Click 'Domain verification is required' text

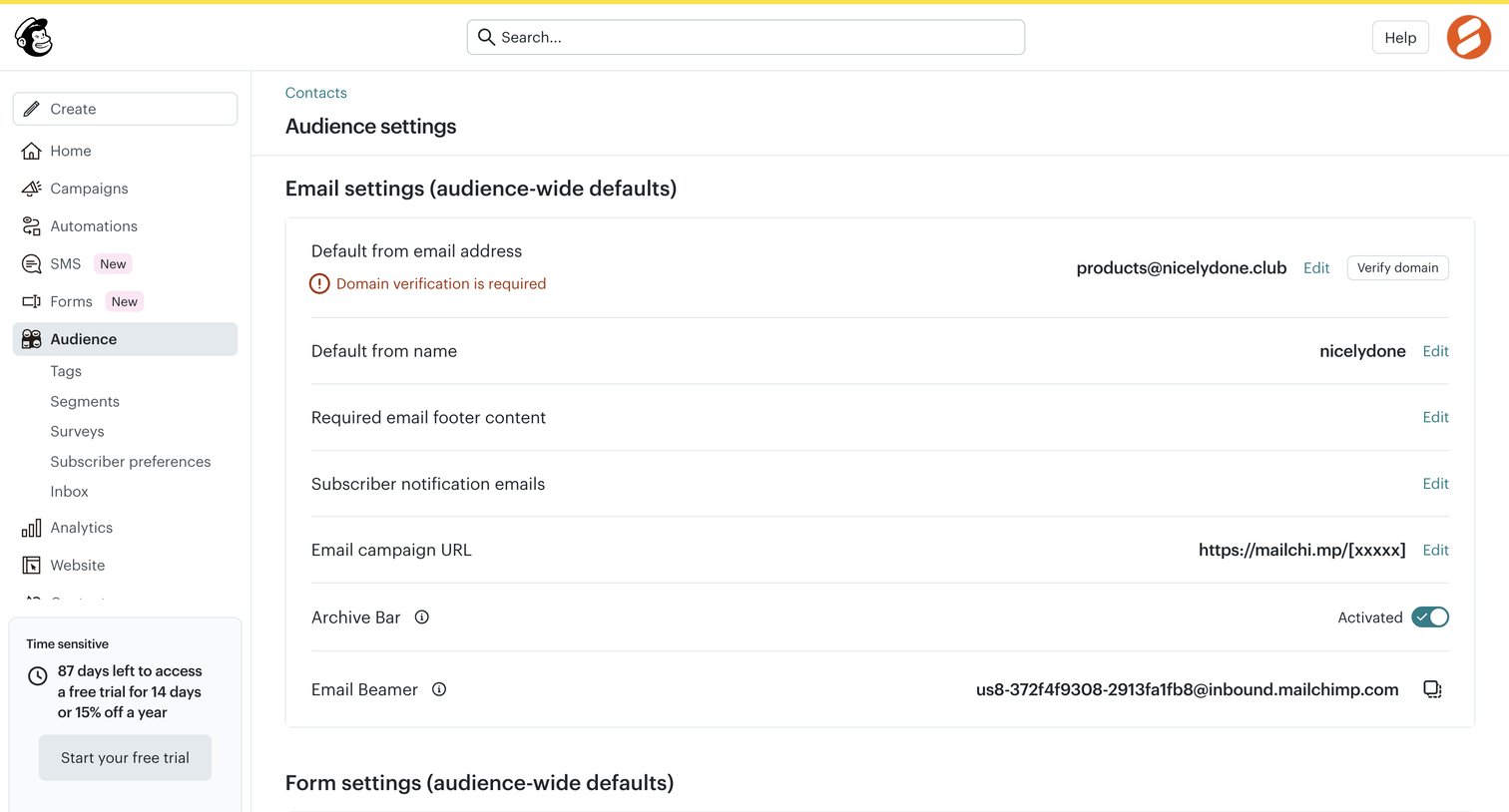click(x=441, y=283)
